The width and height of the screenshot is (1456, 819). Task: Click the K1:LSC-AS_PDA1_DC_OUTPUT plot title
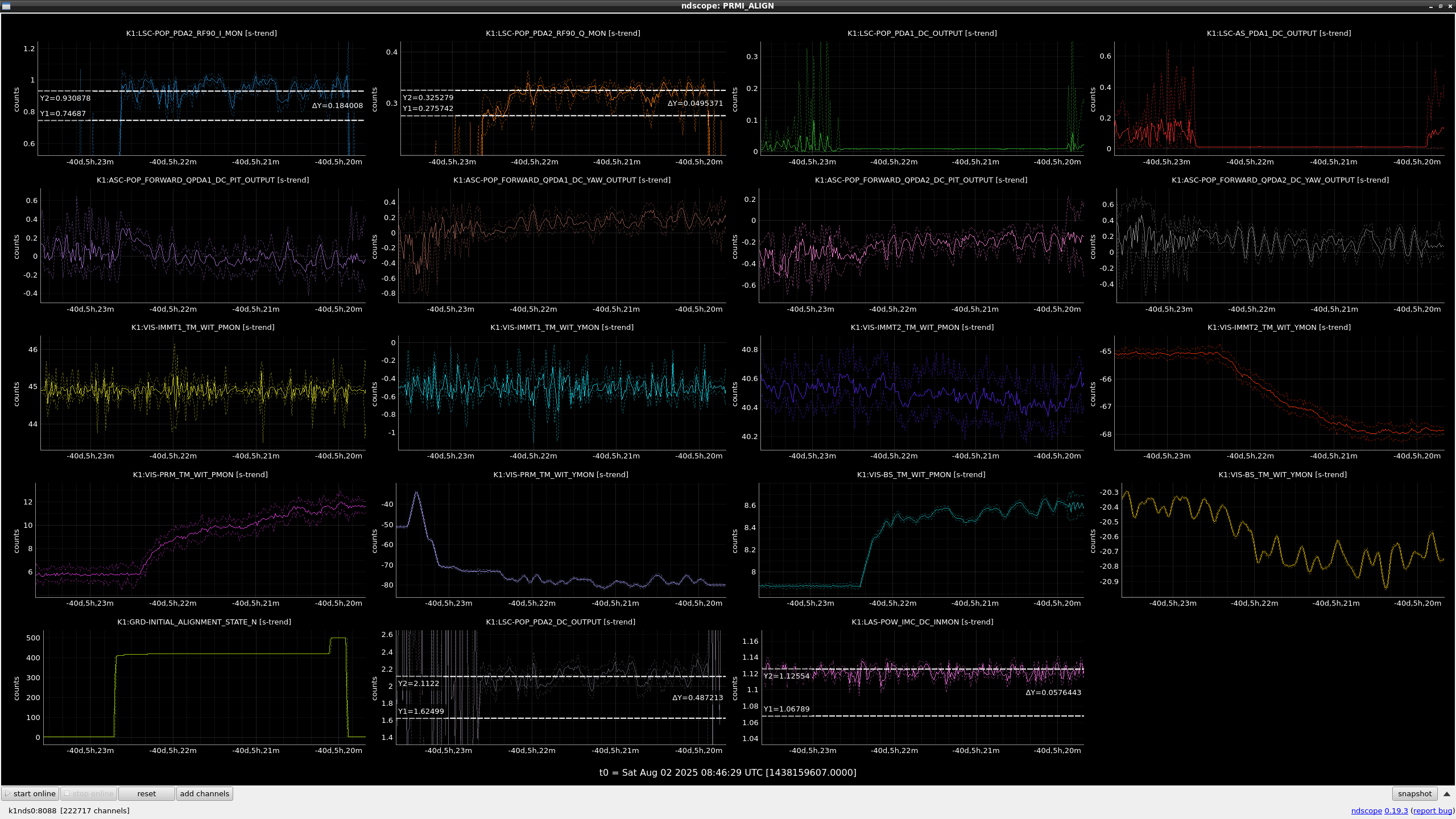click(x=1279, y=33)
